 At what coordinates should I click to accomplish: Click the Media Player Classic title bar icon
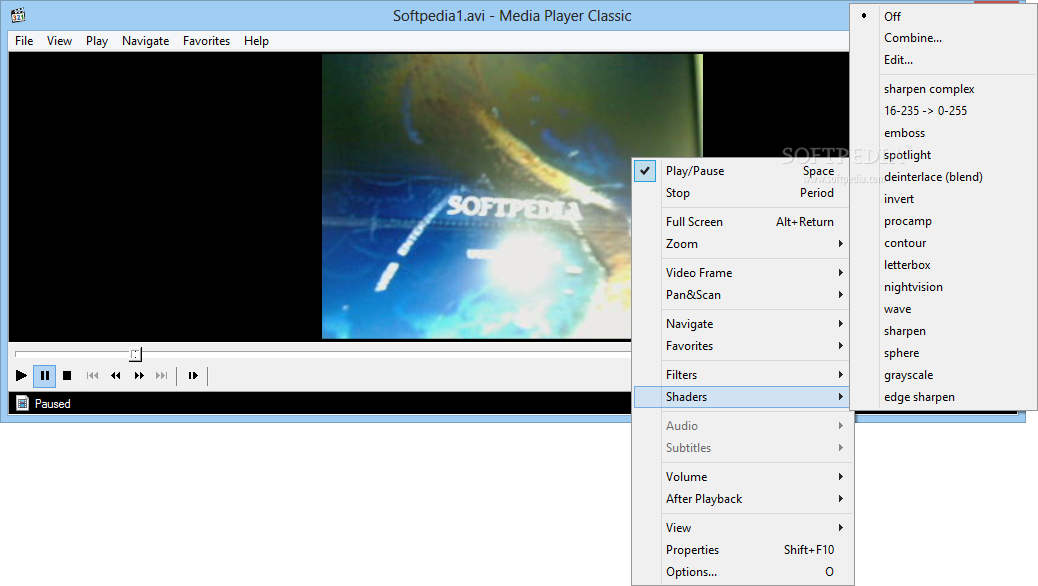click(18, 15)
